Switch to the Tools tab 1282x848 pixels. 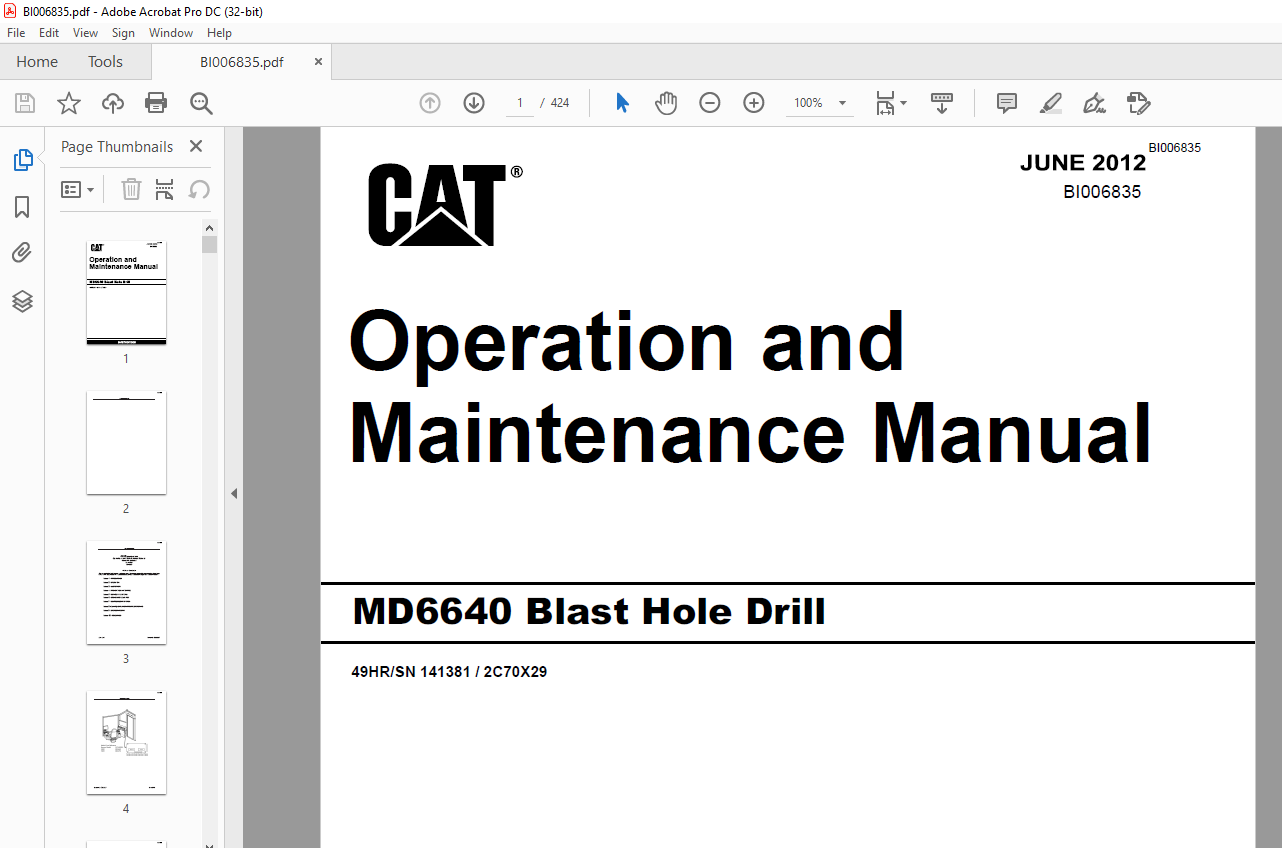click(105, 62)
